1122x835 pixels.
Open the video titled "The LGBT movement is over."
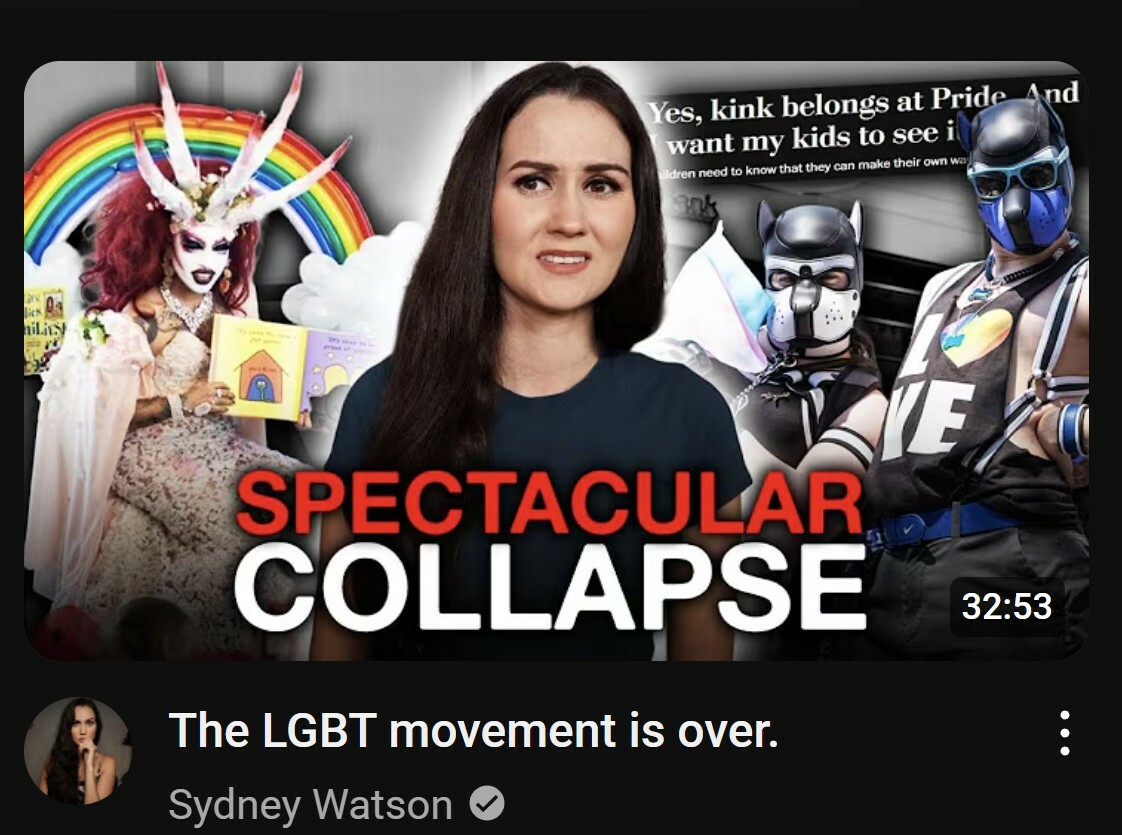pos(473,731)
